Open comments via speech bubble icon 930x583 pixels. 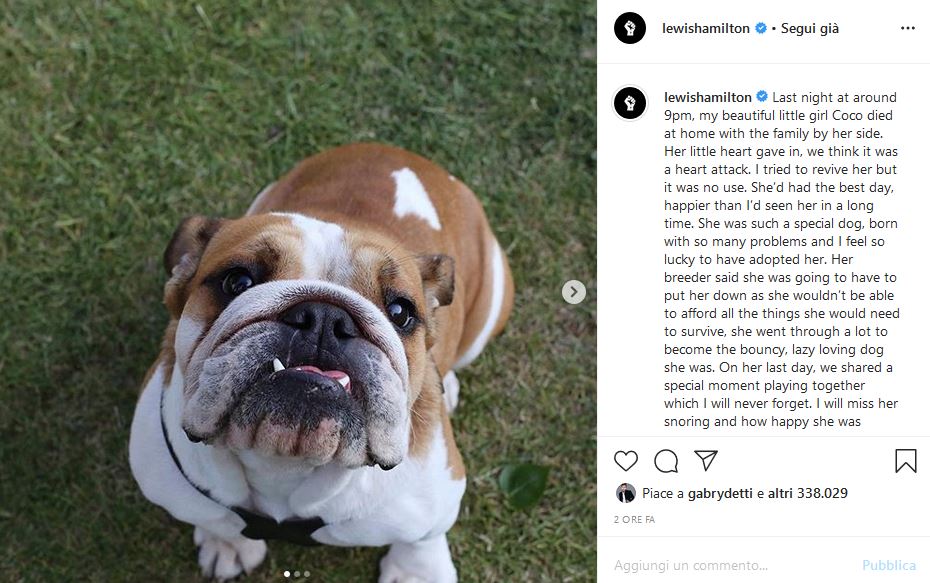666,461
